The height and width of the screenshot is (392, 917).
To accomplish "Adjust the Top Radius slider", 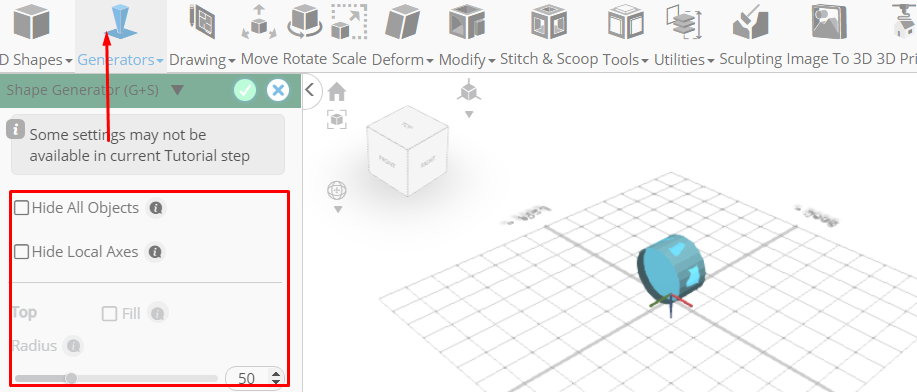I will tap(116, 379).
